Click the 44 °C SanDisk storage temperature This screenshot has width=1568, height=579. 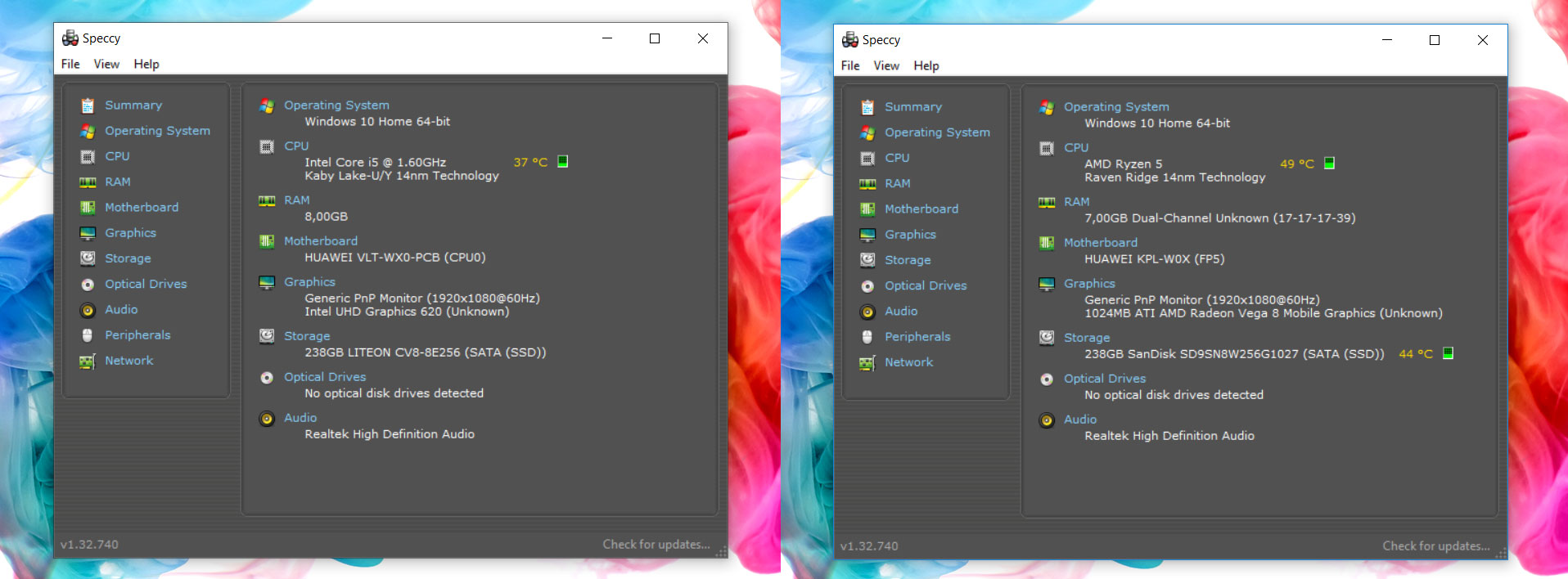coord(1416,354)
